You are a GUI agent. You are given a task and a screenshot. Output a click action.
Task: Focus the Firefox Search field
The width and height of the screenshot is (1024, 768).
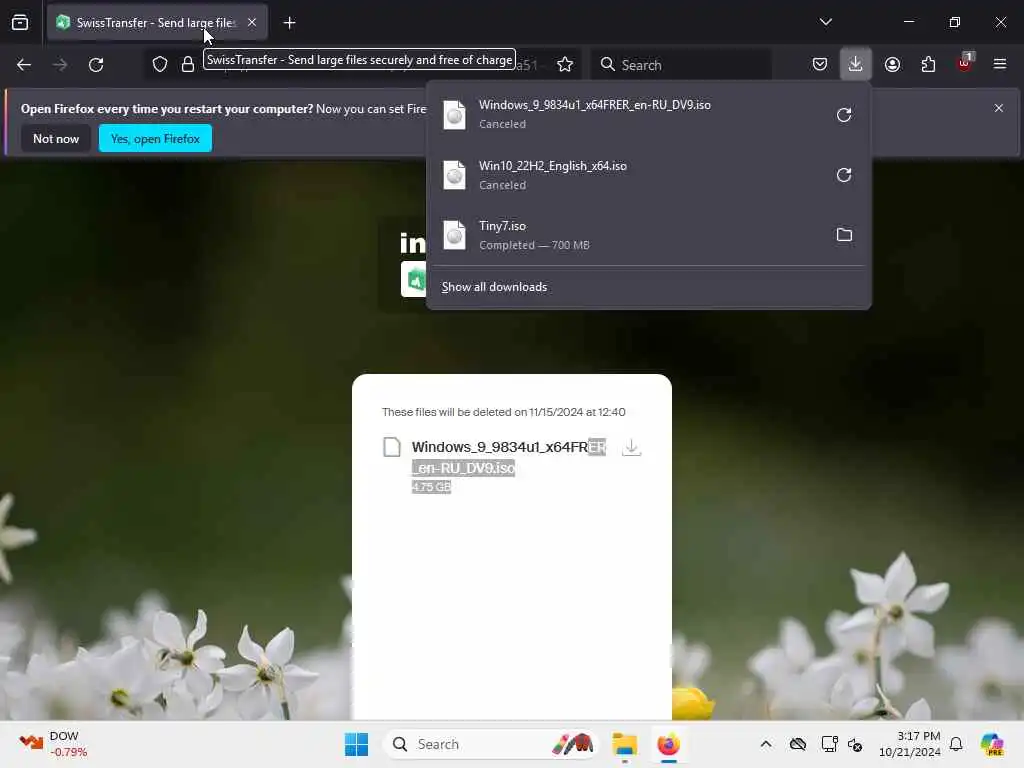pos(680,65)
